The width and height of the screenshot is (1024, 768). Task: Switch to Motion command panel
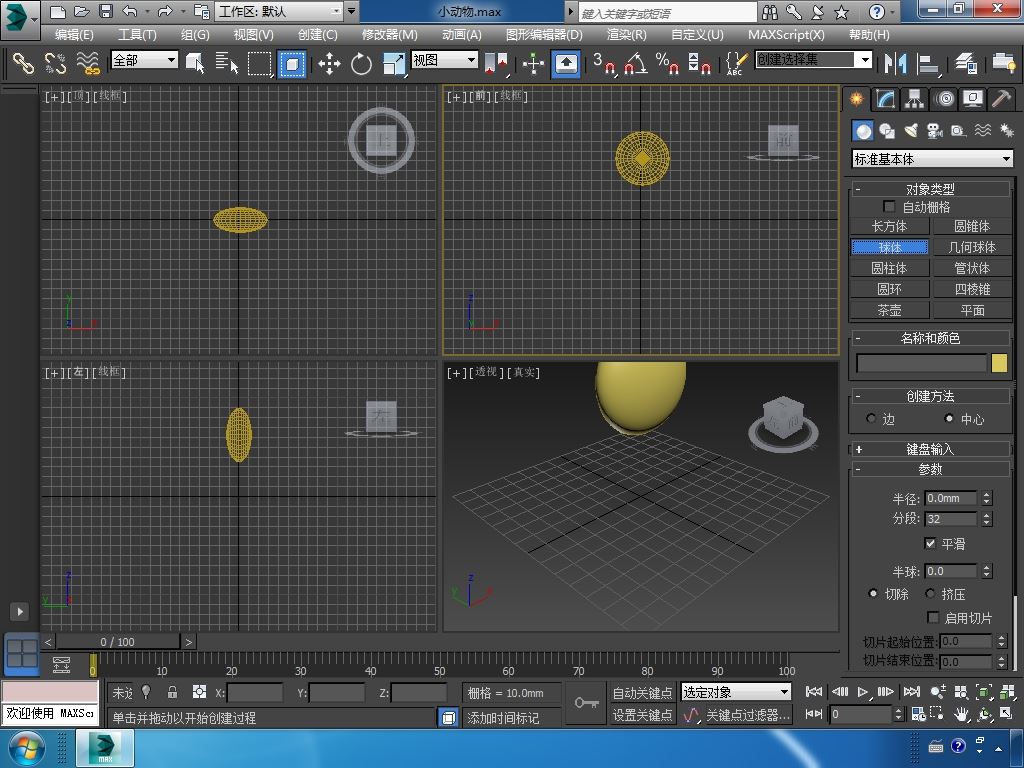coord(944,99)
